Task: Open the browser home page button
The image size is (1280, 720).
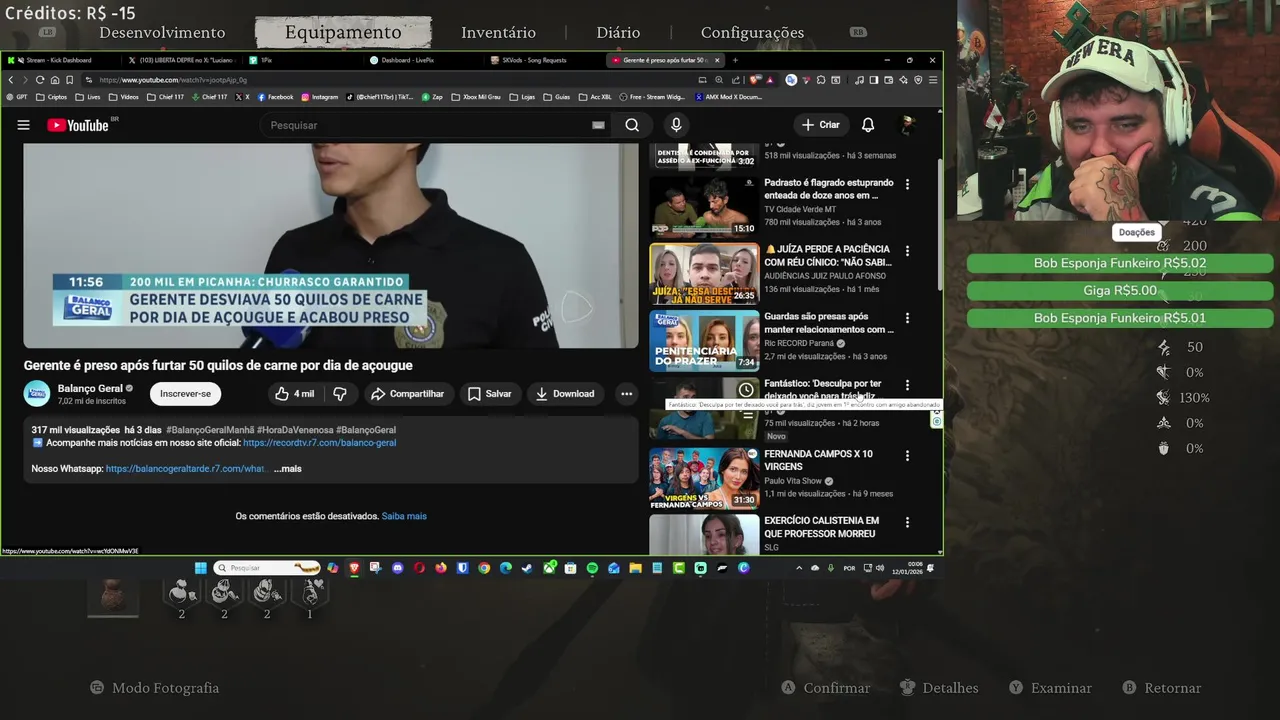Action: coord(54,80)
